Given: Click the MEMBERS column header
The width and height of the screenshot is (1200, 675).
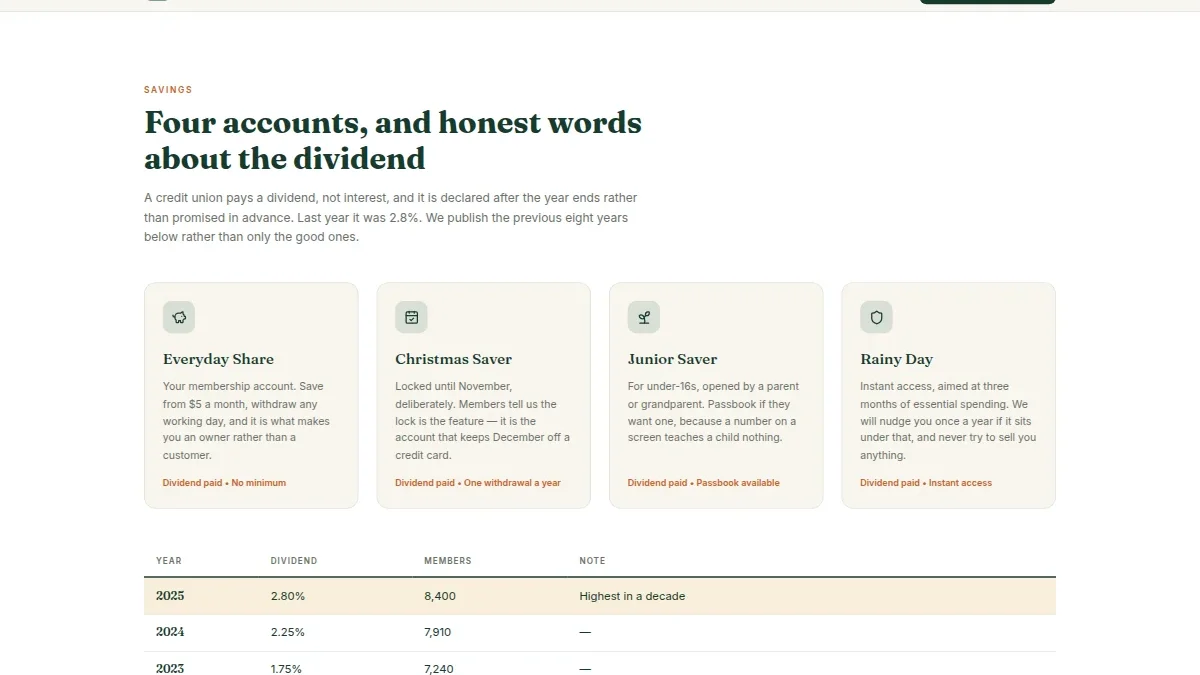Looking at the screenshot, I should pyautogui.click(x=448, y=561).
